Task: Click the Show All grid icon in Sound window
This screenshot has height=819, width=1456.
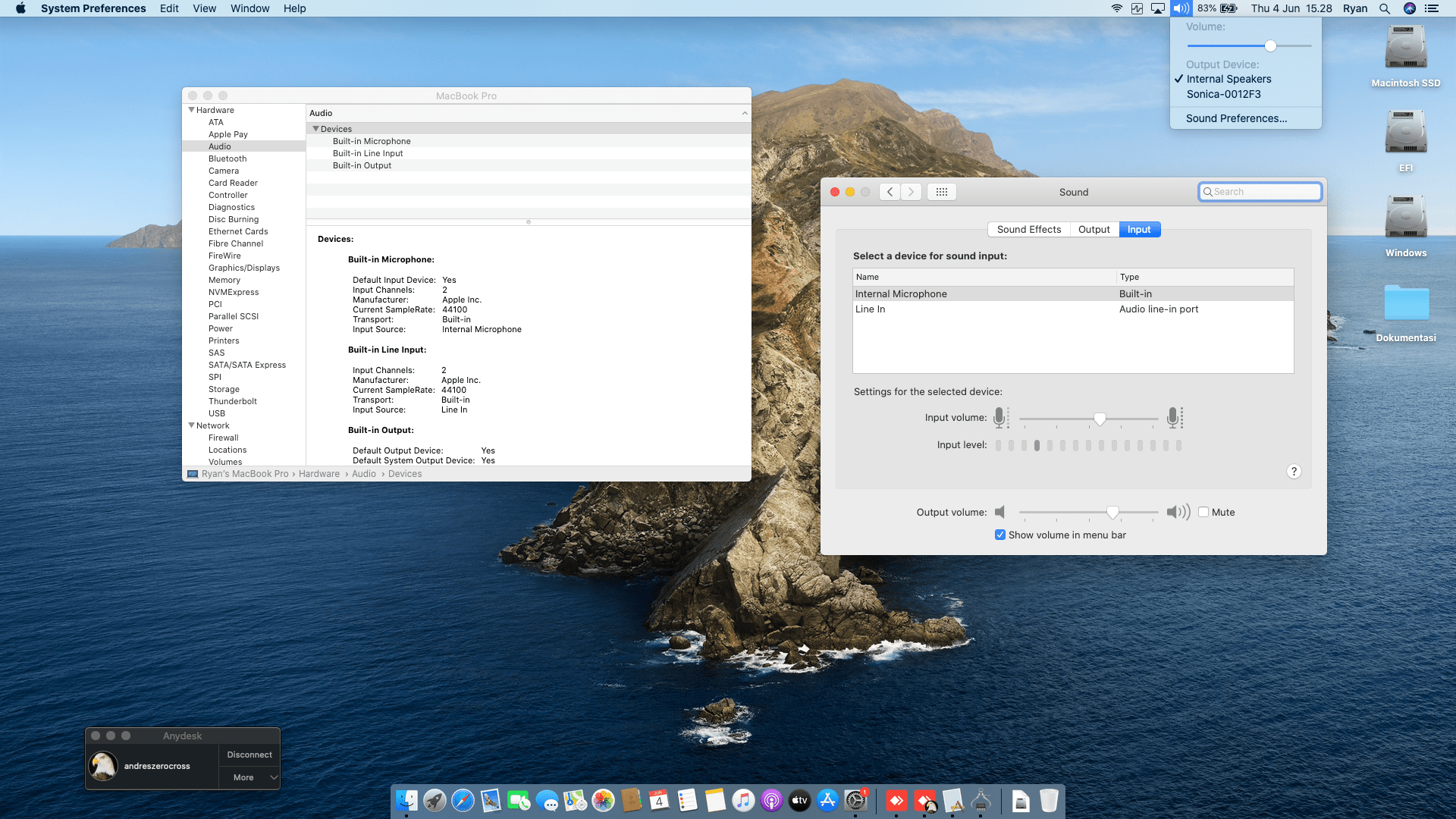Action: (x=941, y=192)
